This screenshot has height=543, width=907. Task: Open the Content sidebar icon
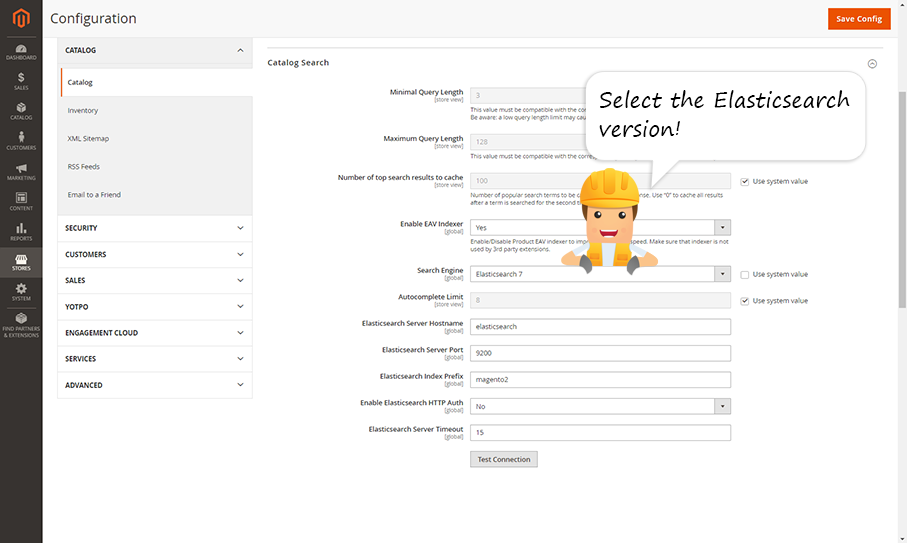point(21,201)
